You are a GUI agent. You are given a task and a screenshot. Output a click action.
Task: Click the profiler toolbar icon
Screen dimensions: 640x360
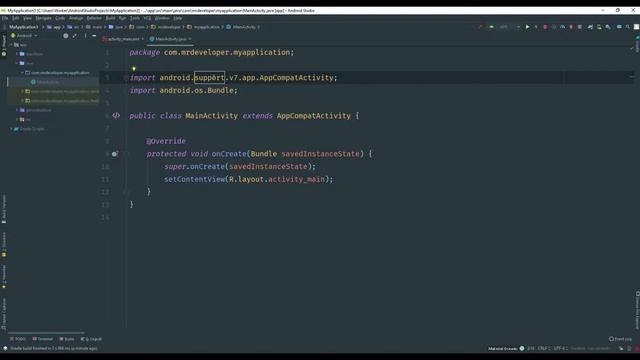pos(562,27)
